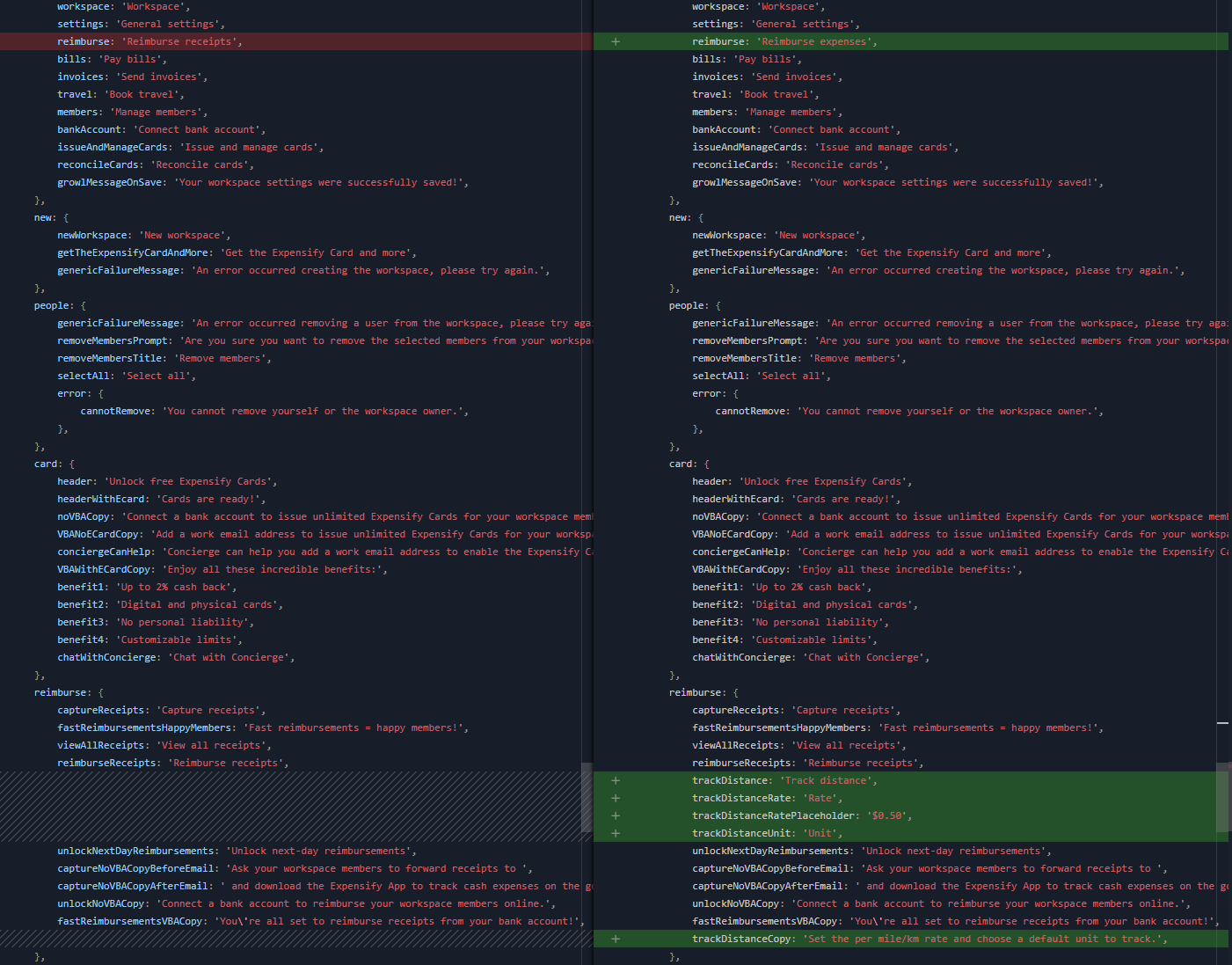Click 'removeMembersTitle' key in the left pane
Screen dimensions: 1232x965
[110, 358]
